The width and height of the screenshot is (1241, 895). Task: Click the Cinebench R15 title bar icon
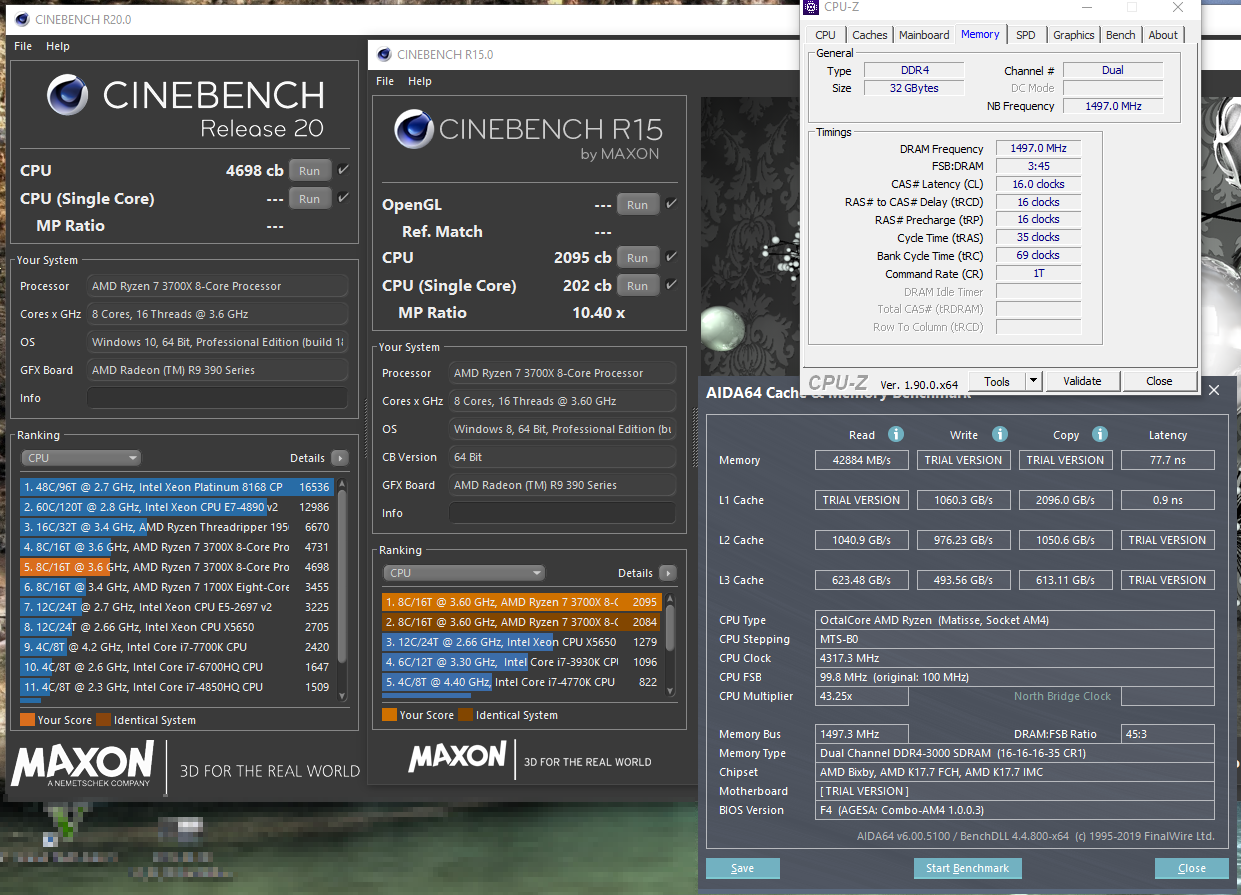pos(382,54)
